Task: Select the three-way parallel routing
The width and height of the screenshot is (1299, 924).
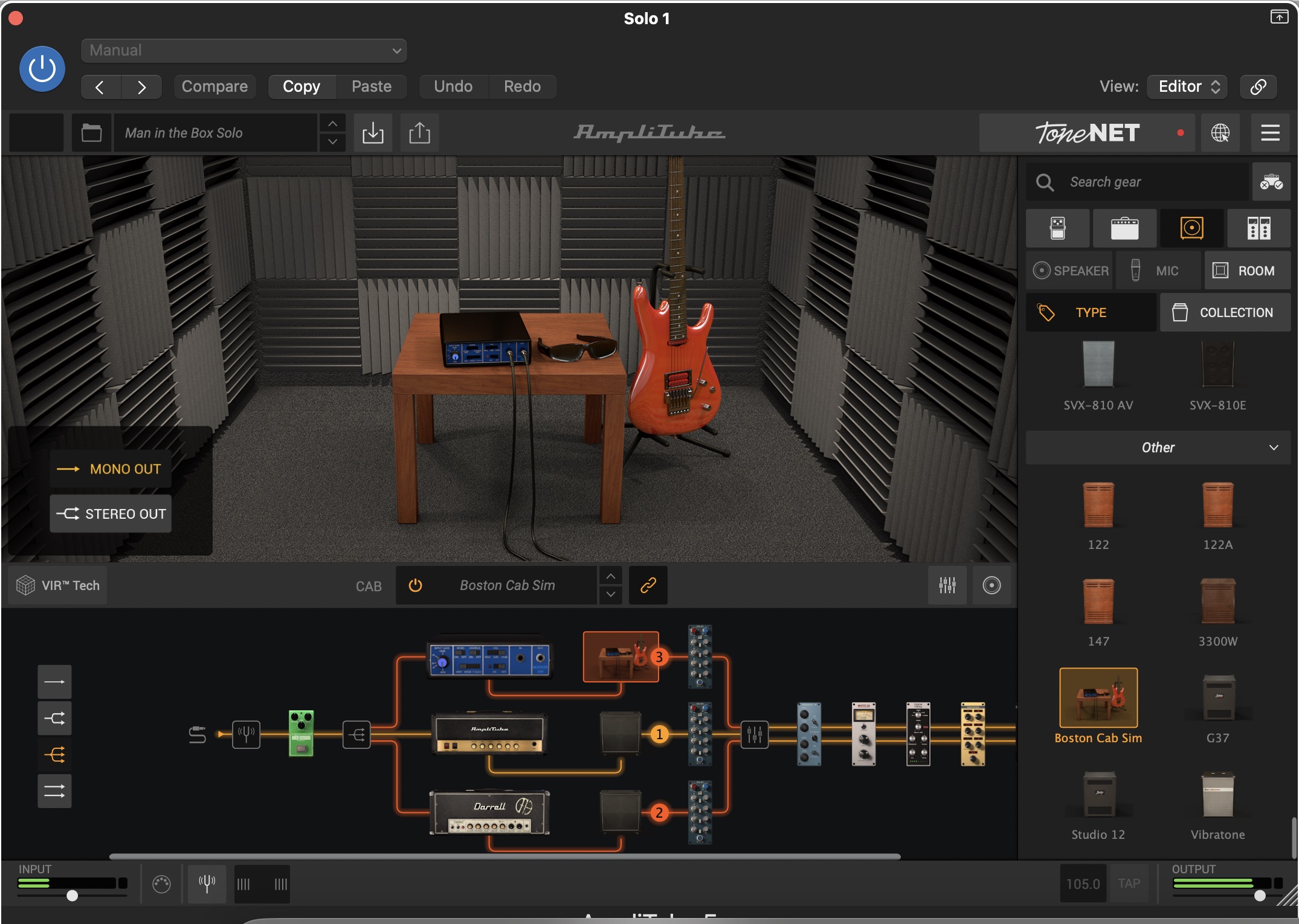Action: tap(54, 754)
